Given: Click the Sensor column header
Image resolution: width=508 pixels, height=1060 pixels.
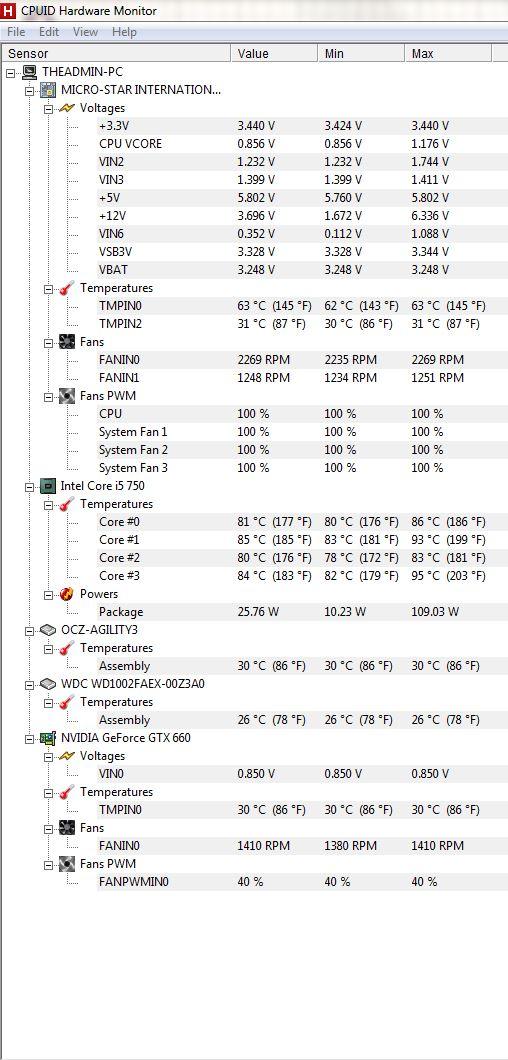Looking at the screenshot, I should pyautogui.click(x=116, y=53).
